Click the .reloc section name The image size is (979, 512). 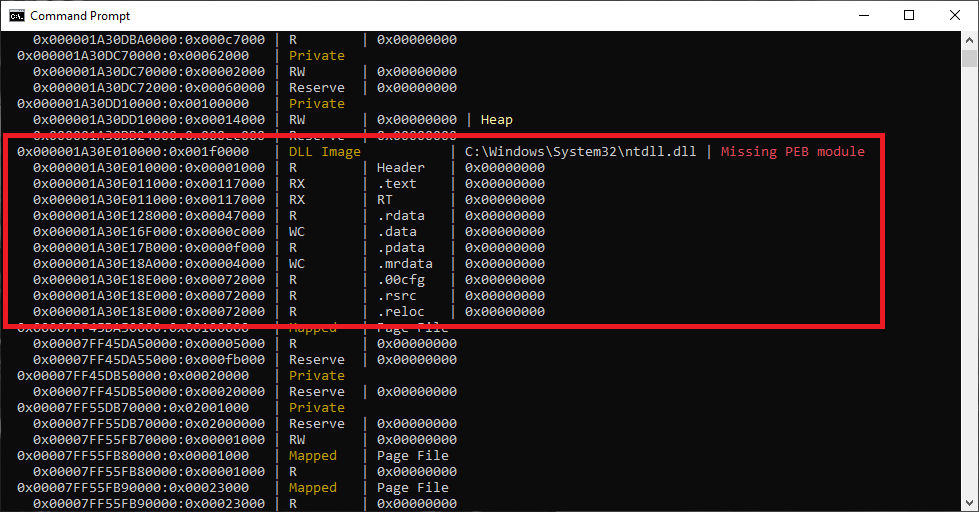[400, 312]
